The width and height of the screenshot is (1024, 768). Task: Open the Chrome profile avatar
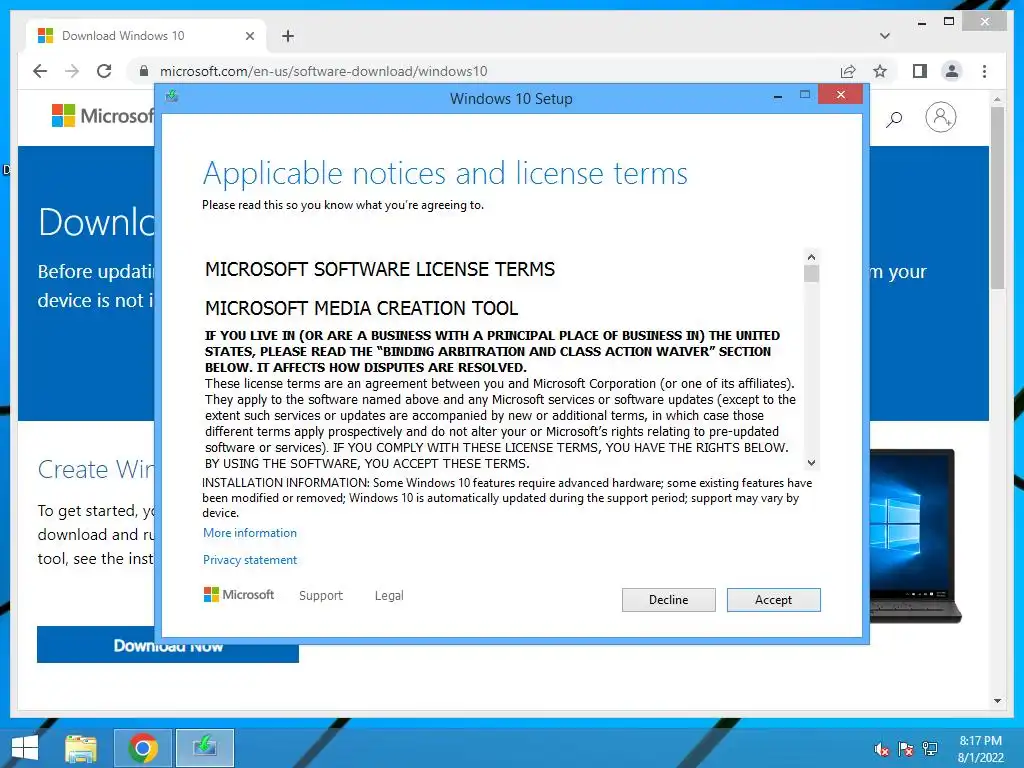click(952, 71)
